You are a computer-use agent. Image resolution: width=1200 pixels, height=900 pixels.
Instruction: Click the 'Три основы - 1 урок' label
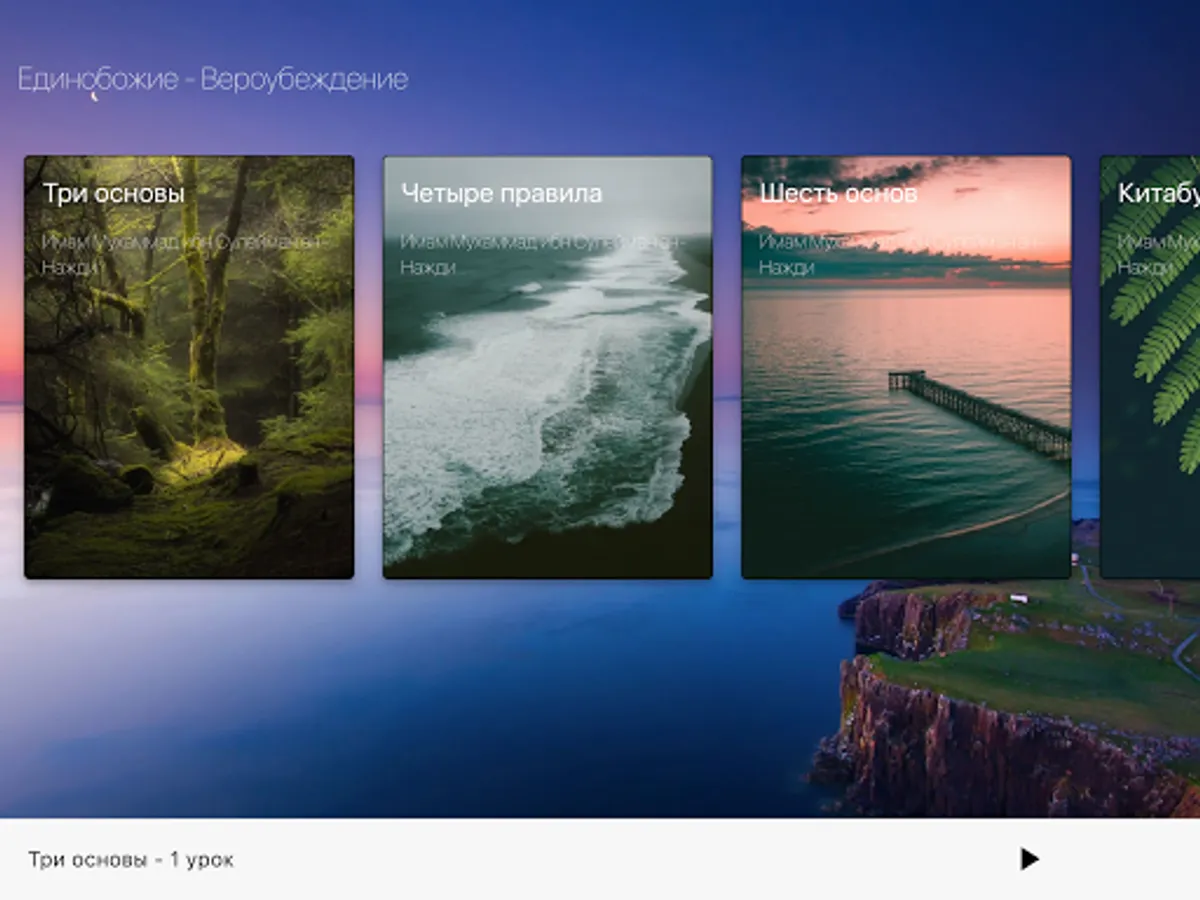coord(131,860)
